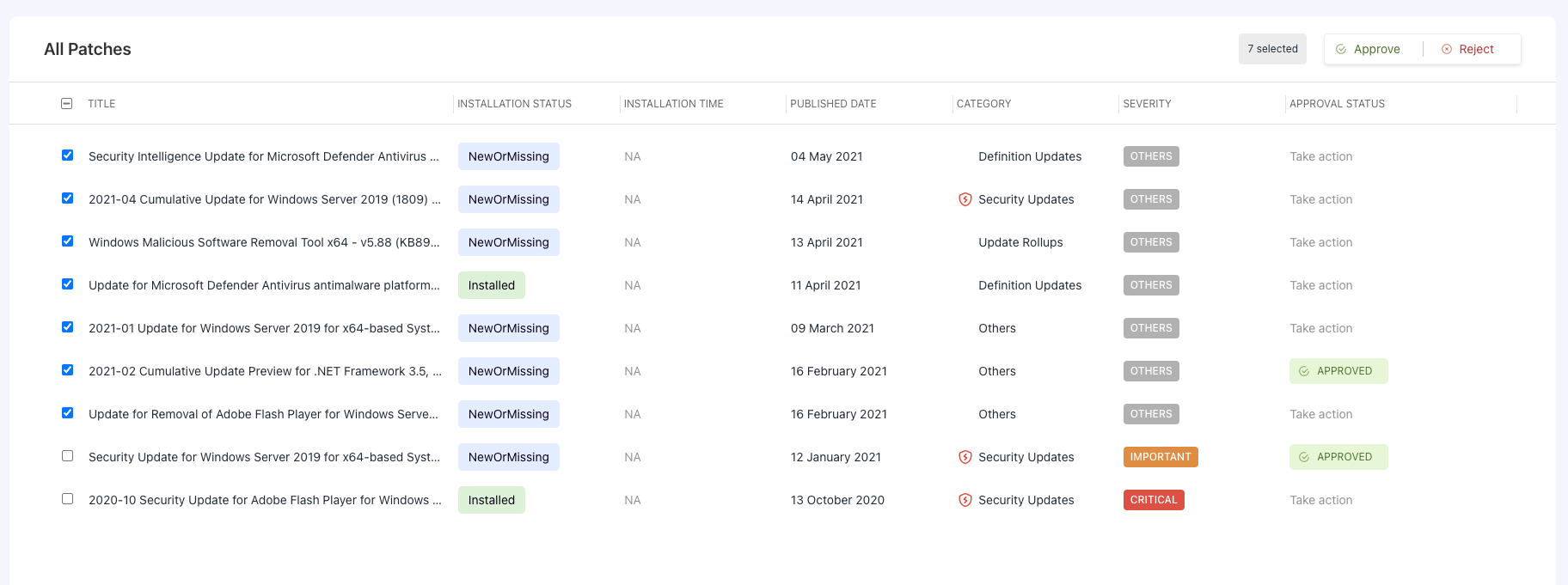Uncheck Update for Removal of Adobe Flash row
Screen dimensions: 1568x585
point(67,413)
